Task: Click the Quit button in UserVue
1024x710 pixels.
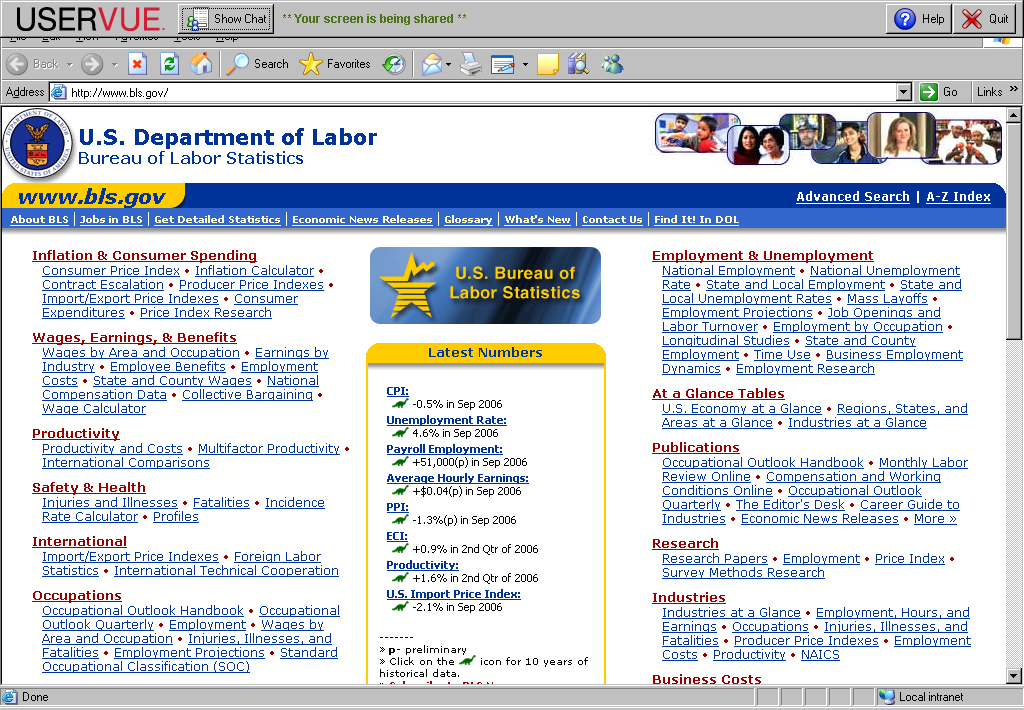Action: [985, 19]
